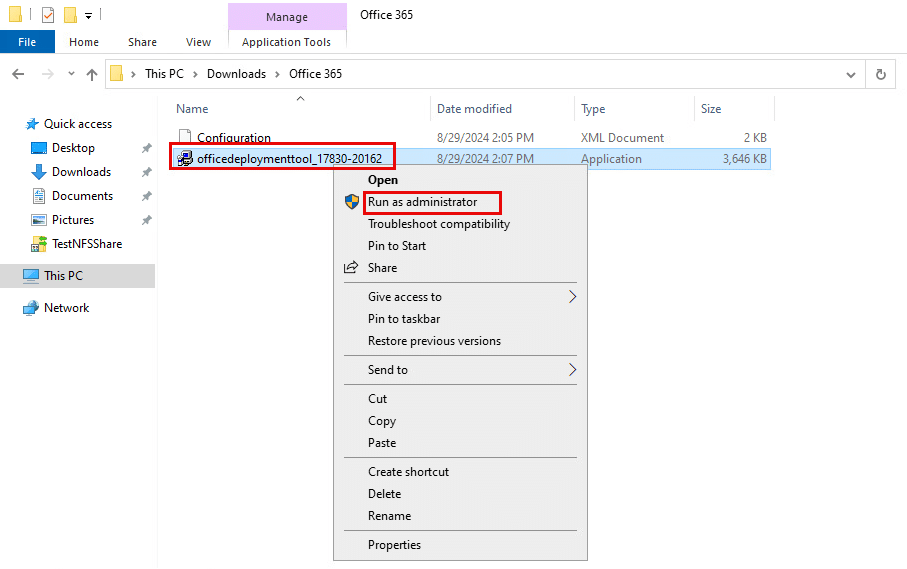Click the Up one level arrow
907x569 pixels.
tap(91, 74)
